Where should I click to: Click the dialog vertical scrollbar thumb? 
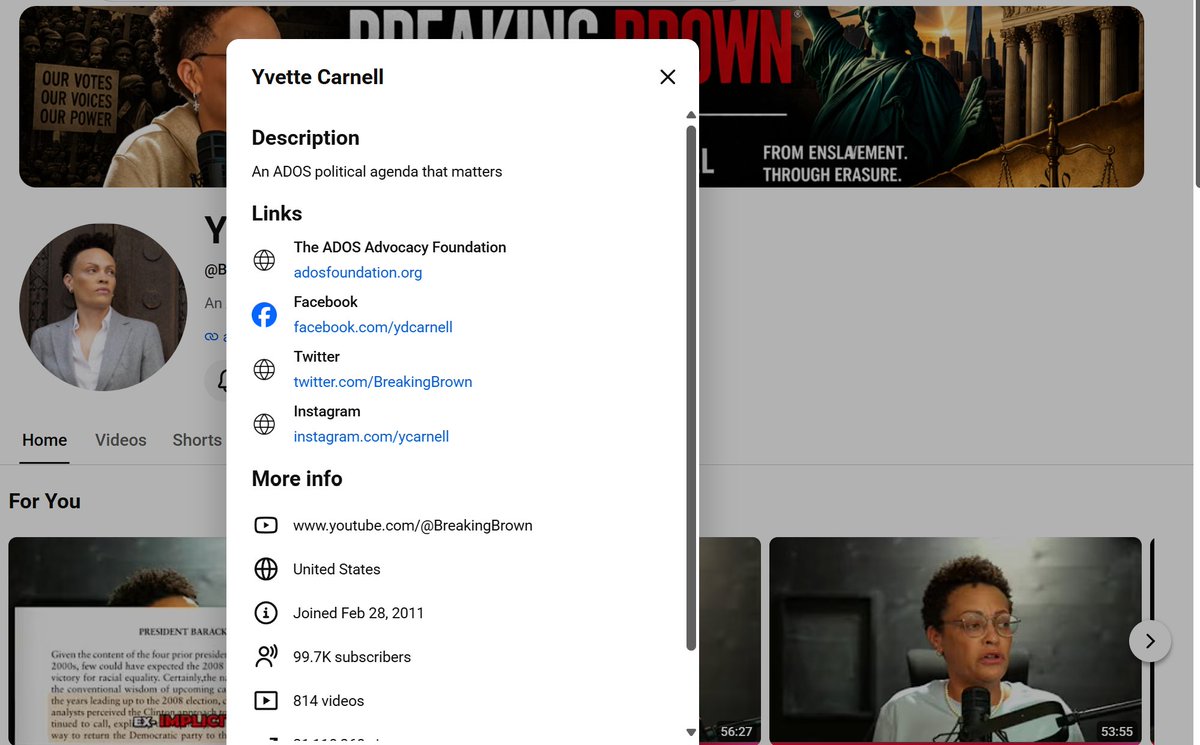pos(691,388)
